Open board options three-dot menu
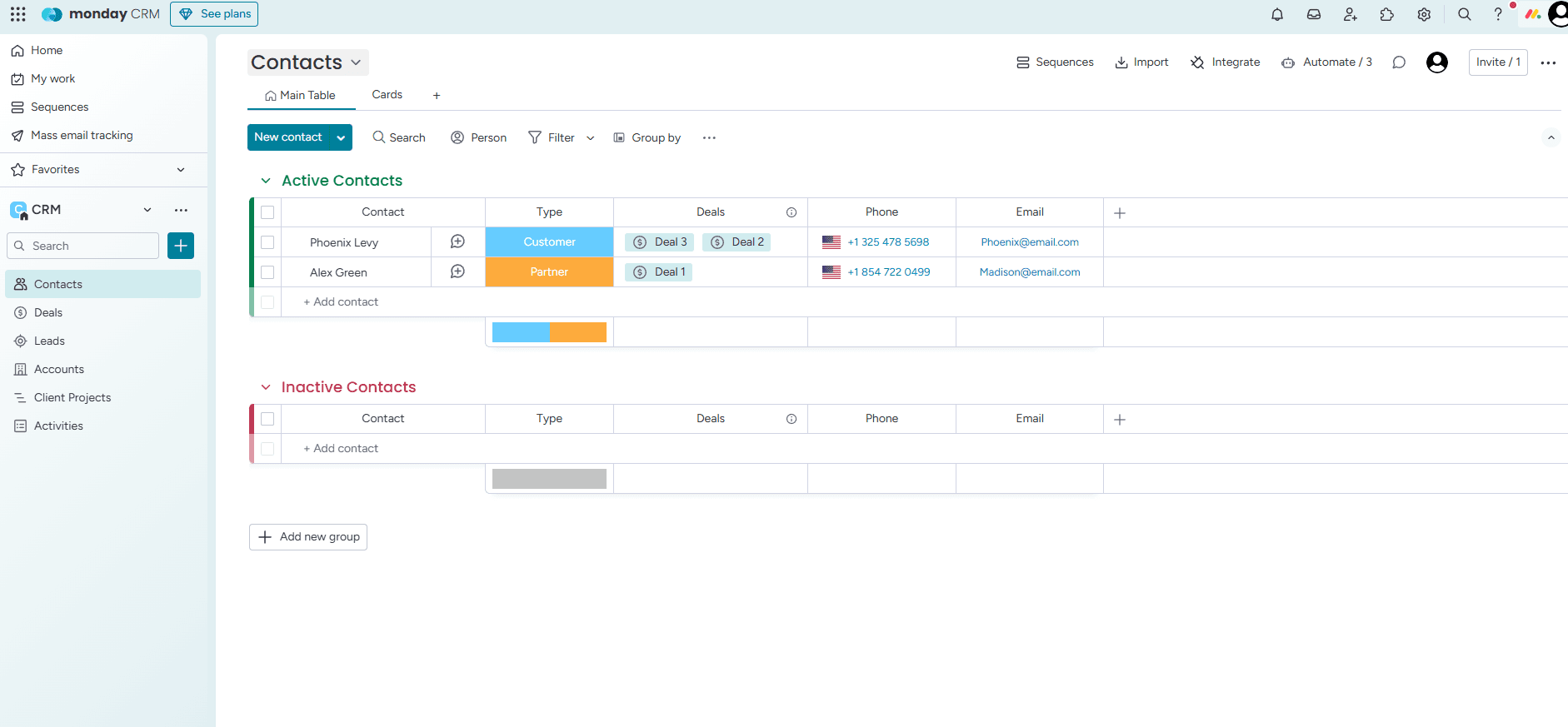Image resolution: width=1568 pixels, height=727 pixels. (1548, 62)
